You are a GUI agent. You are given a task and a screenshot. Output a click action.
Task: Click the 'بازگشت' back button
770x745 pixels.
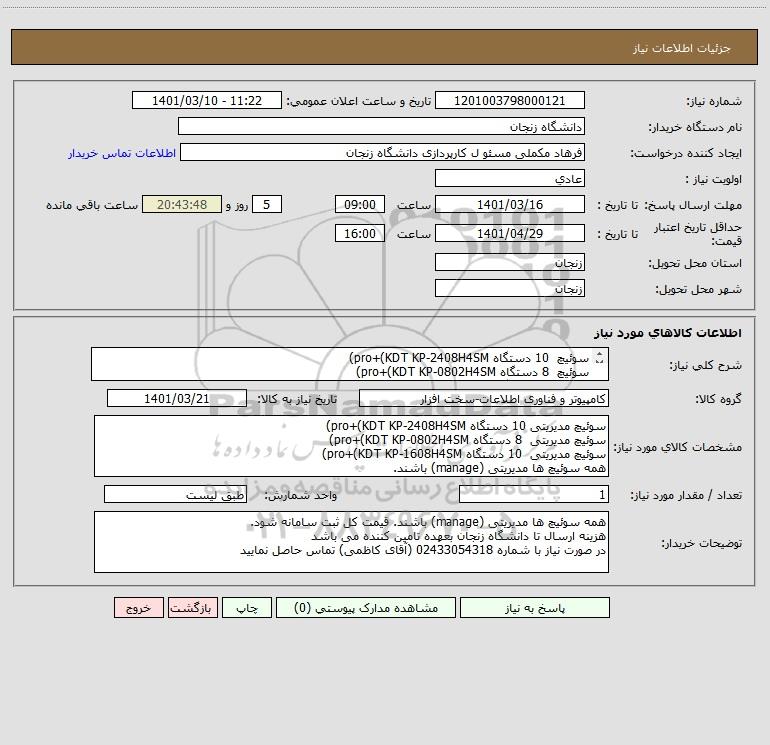[x=192, y=608]
